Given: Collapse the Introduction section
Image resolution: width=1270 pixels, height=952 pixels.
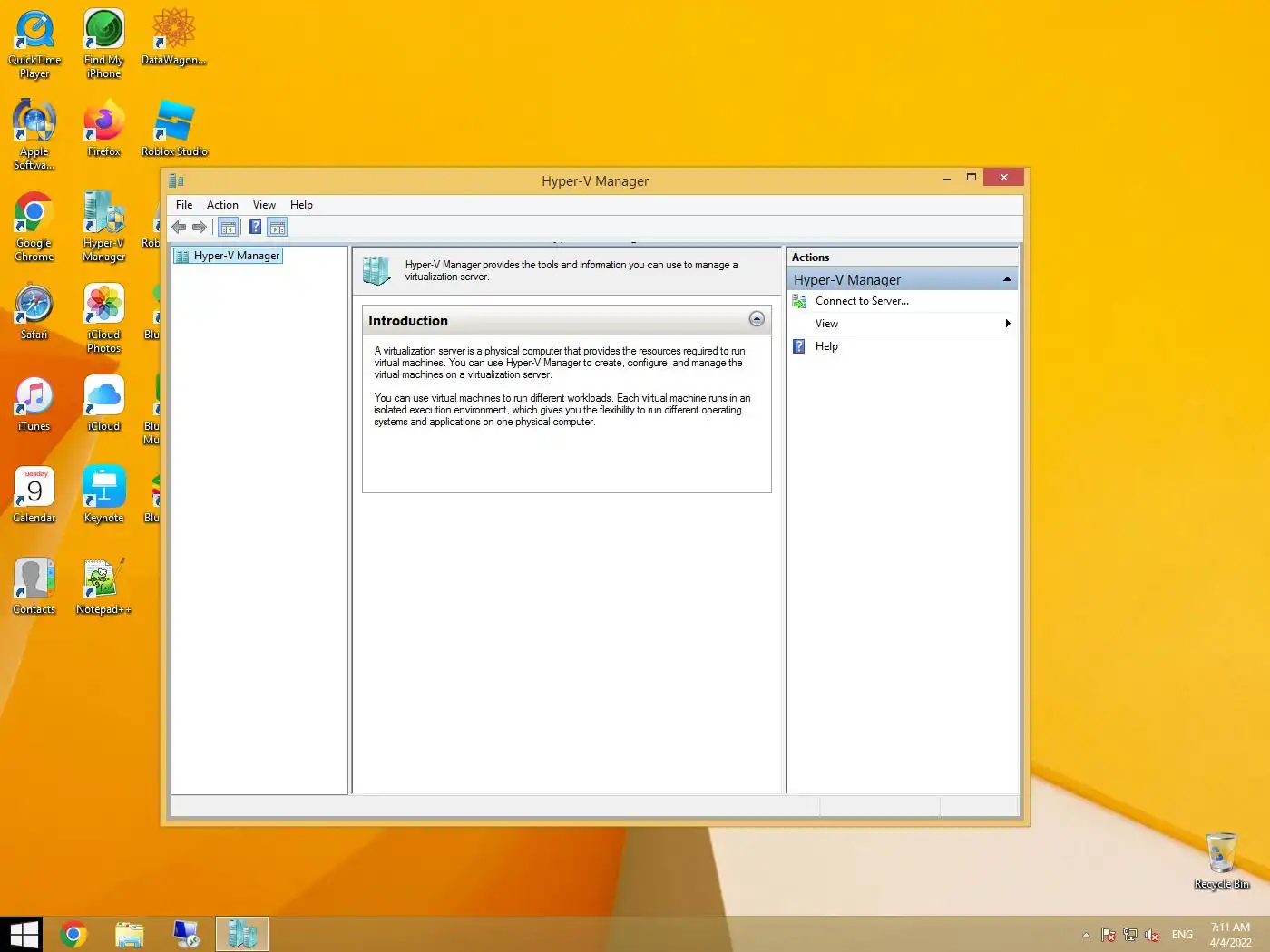Looking at the screenshot, I should (757, 319).
